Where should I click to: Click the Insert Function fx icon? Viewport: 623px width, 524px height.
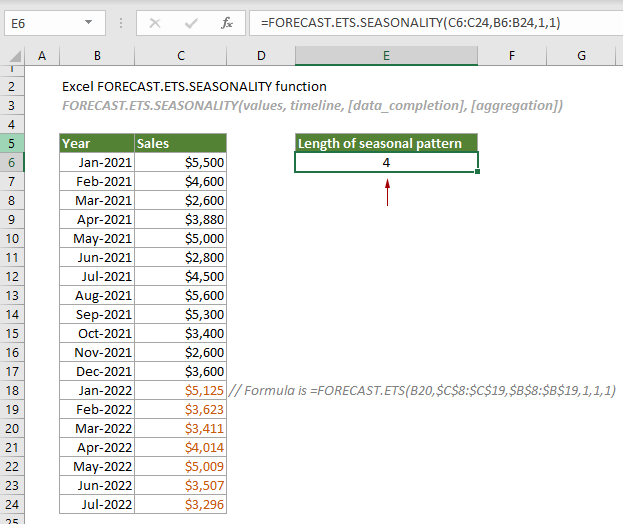click(x=227, y=19)
